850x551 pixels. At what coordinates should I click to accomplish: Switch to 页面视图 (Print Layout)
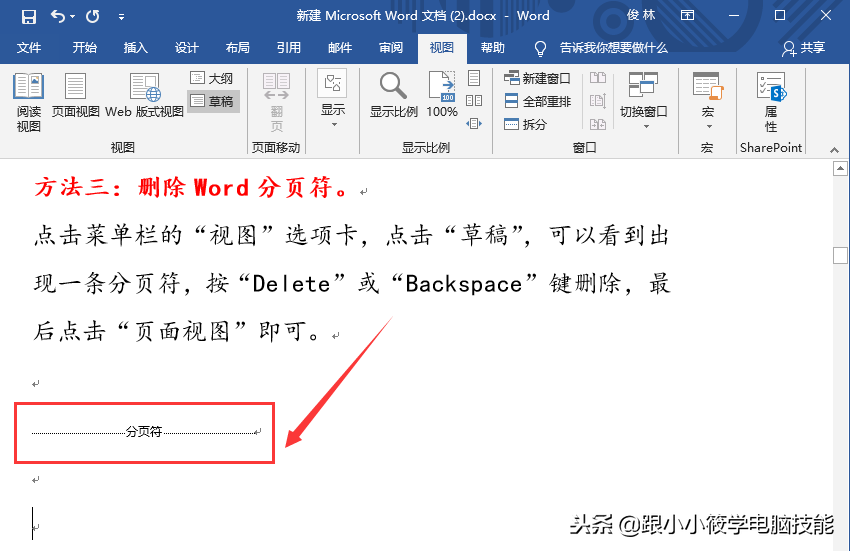[x=75, y=96]
